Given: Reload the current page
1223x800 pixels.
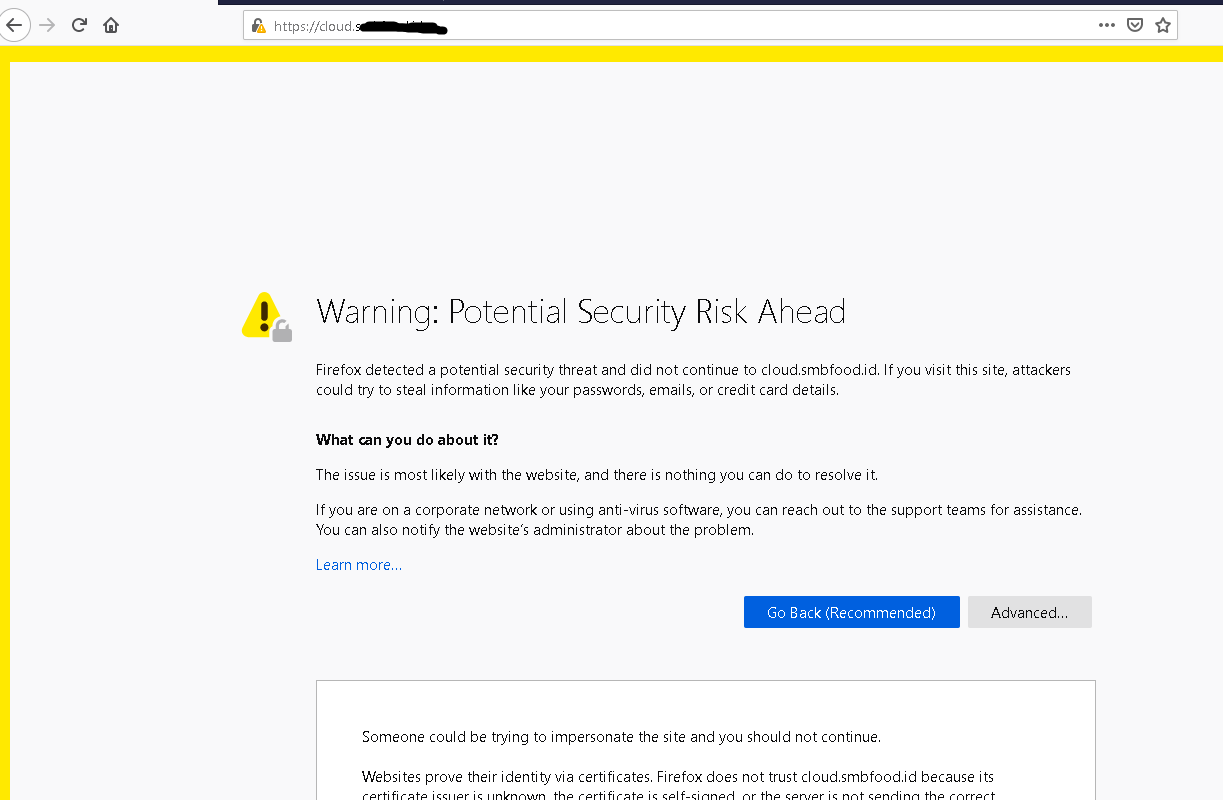Looking at the screenshot, I should tap(80, 25).
